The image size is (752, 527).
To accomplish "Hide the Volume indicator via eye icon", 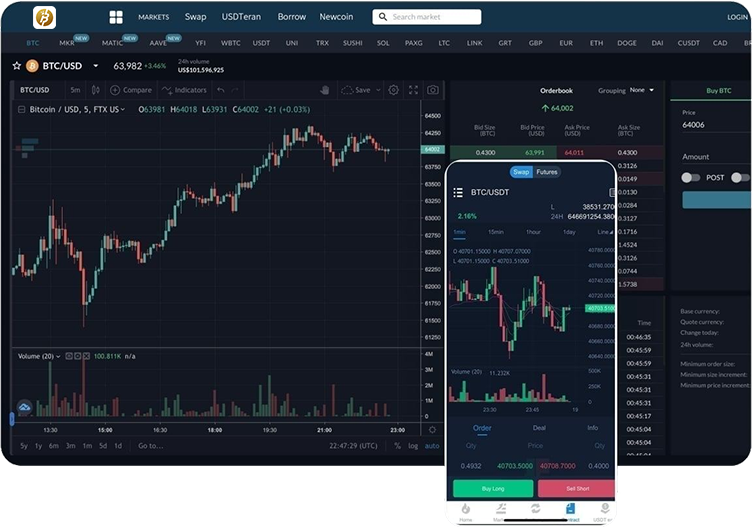I will click(69, 356).
